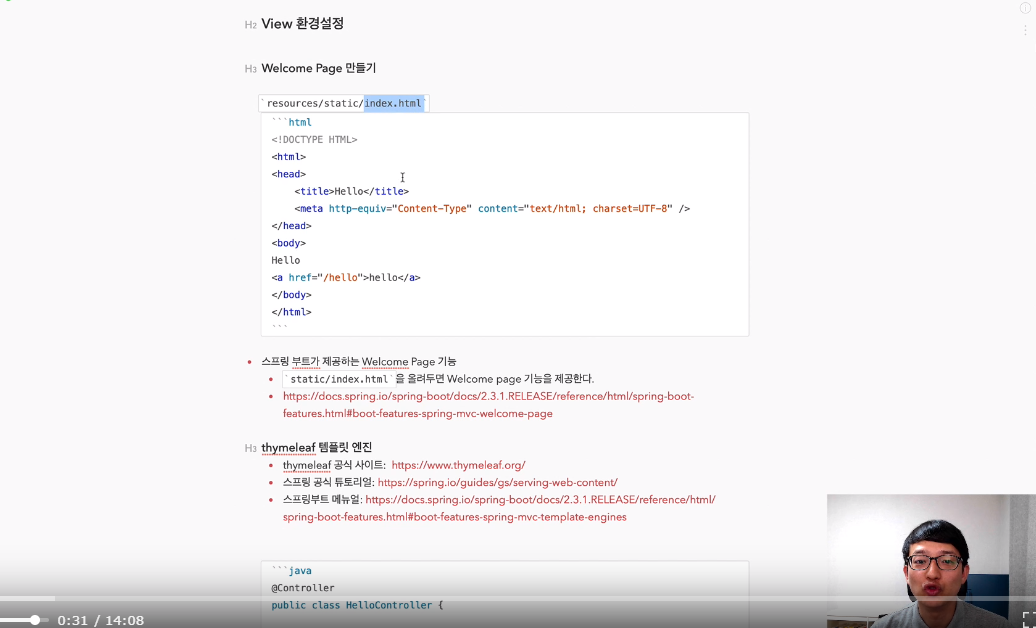Click the <title>Hello</title> line
Screen dimensions: 1036x628
352,191
